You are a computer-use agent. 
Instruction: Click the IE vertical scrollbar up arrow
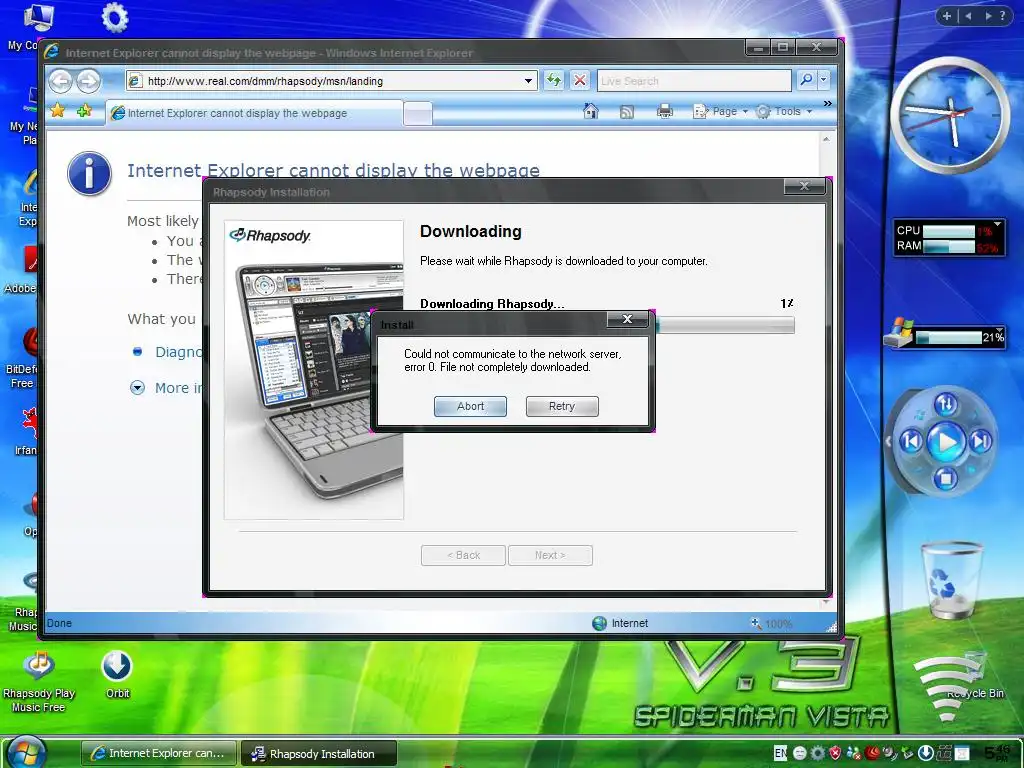click(x=826, y=140)
